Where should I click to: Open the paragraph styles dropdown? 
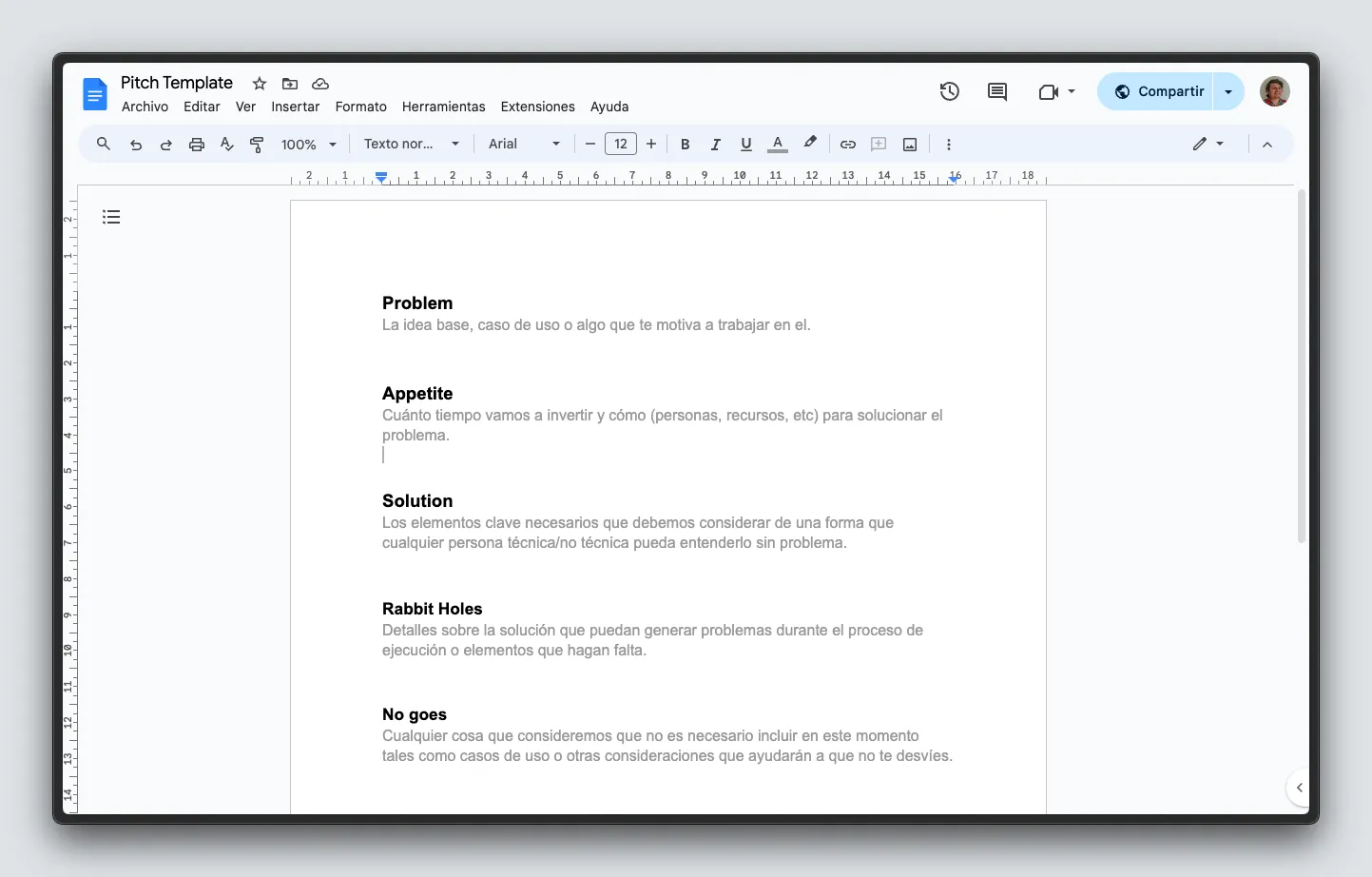pos(410,144)
